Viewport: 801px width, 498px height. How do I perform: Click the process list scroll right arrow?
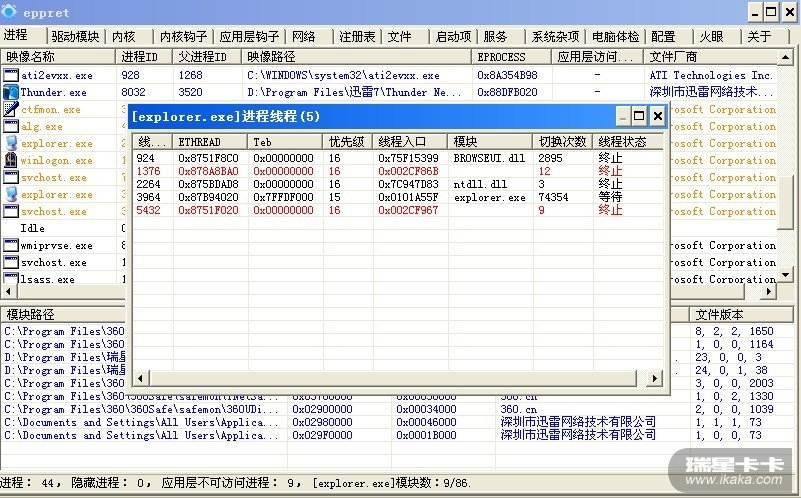(769, 292)
